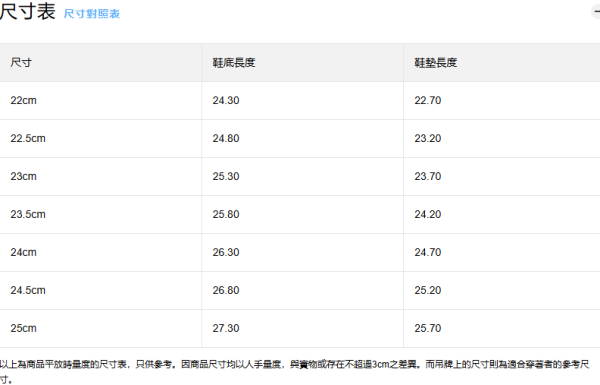Click the 23.70 insole length value

point(428,176)
